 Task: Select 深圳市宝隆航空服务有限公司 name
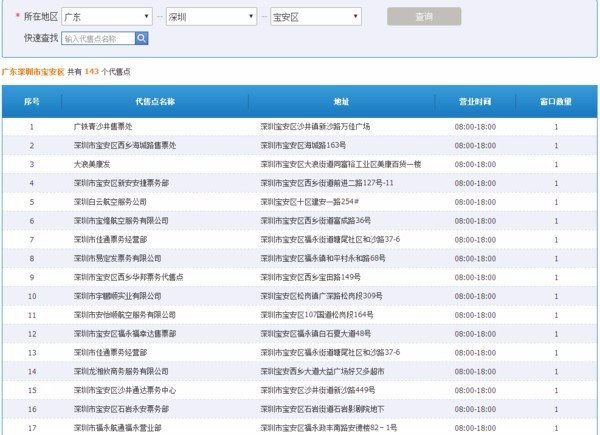point(121,221)
